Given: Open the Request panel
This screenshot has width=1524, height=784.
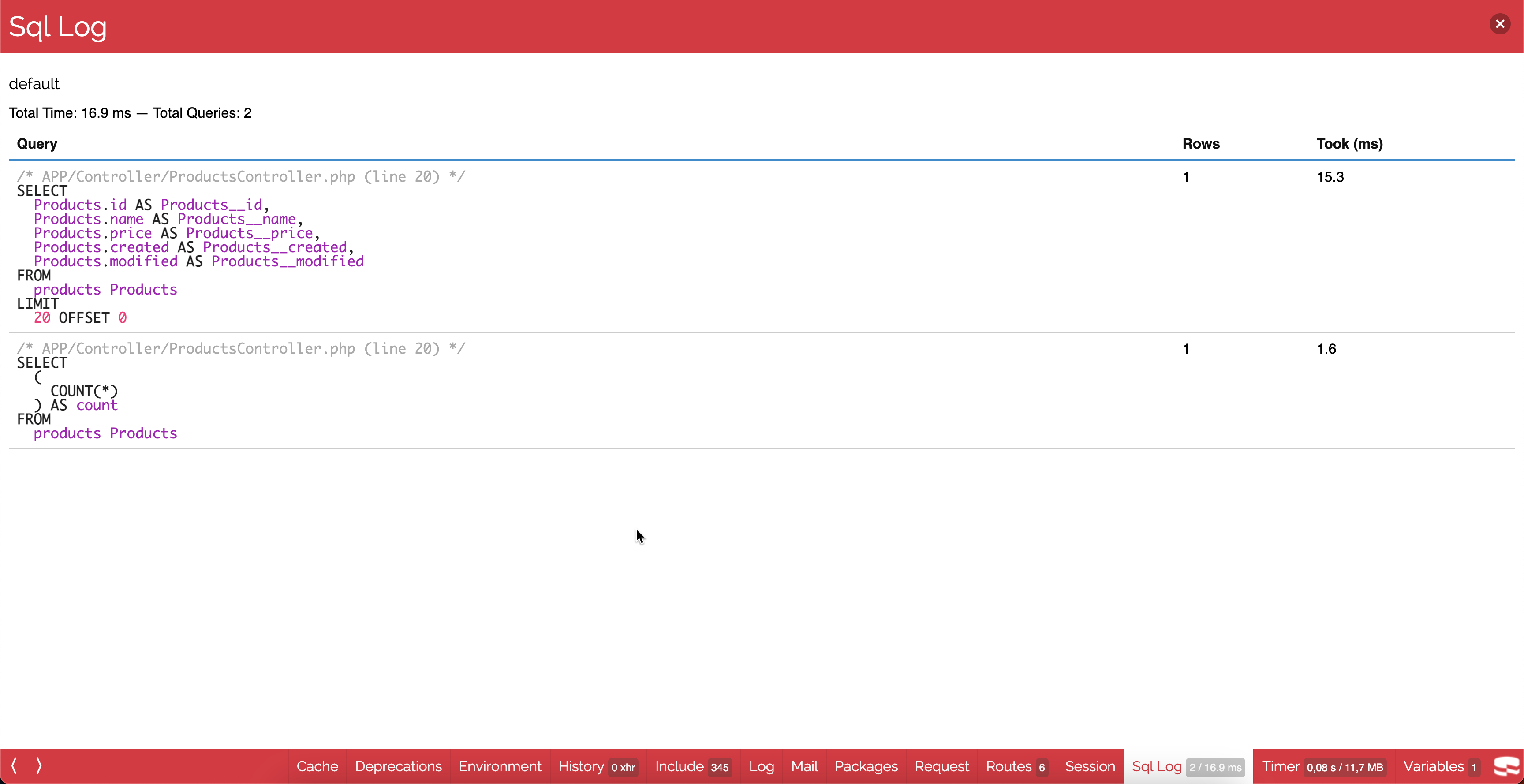Looking at the screenshot, I should pos(941,766).
